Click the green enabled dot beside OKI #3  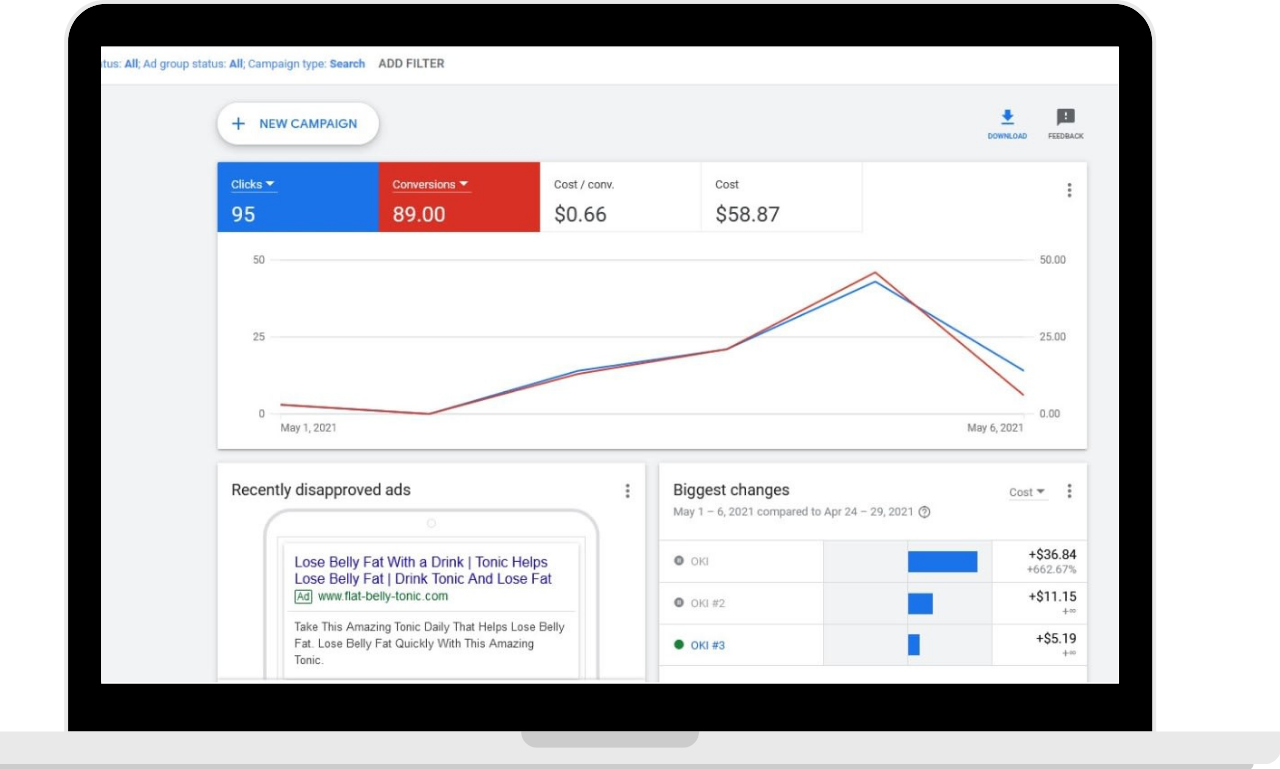[679, 644]
